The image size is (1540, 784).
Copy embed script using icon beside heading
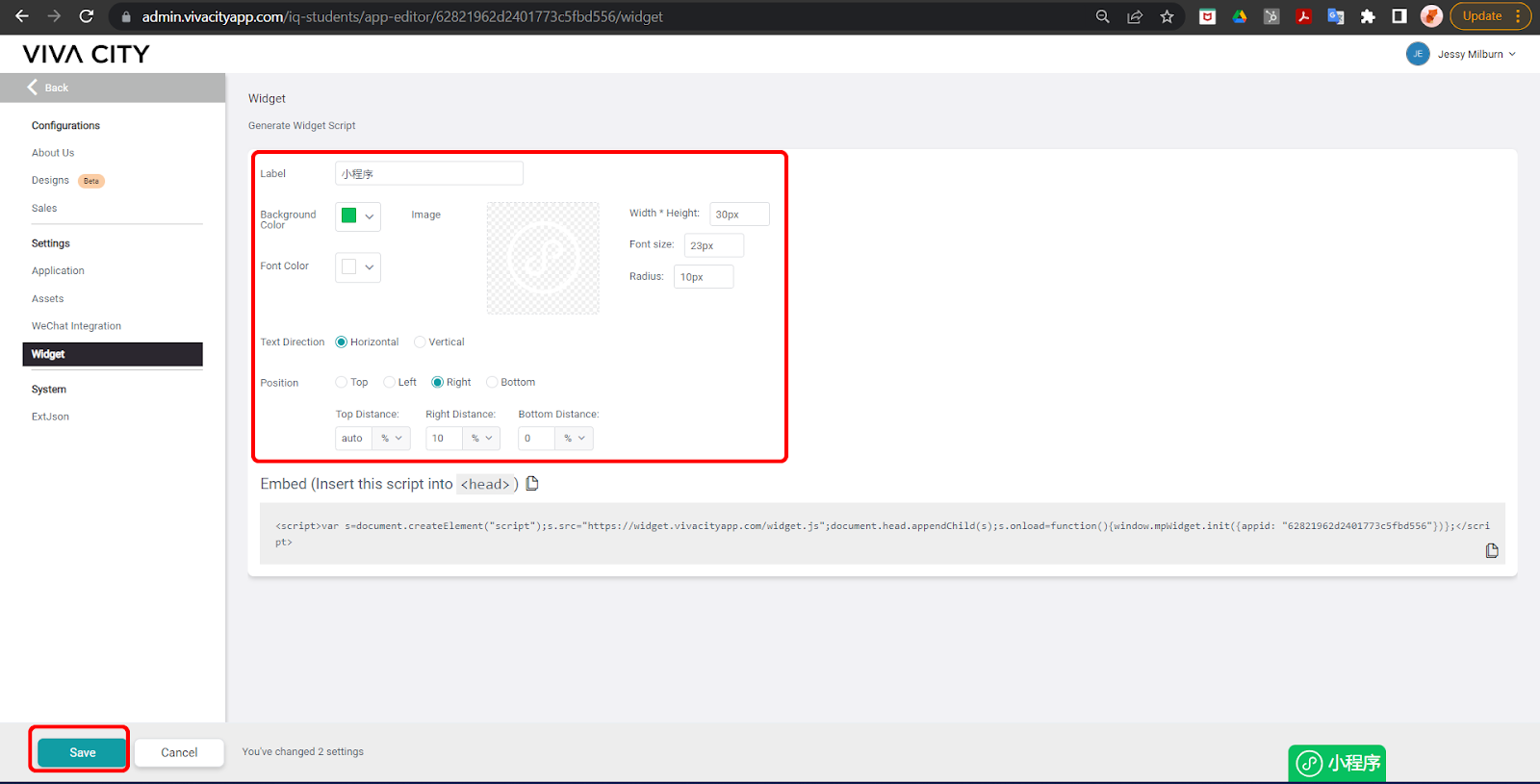[532, 484]
